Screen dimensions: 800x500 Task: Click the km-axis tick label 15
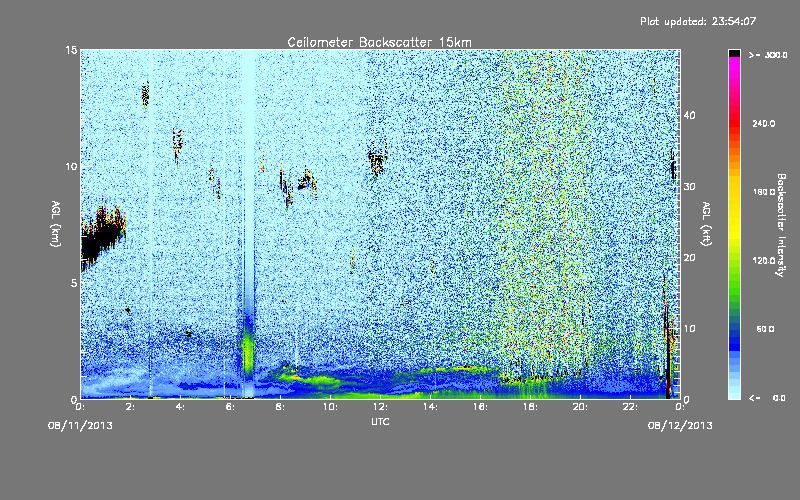click(x=71, y=50)
